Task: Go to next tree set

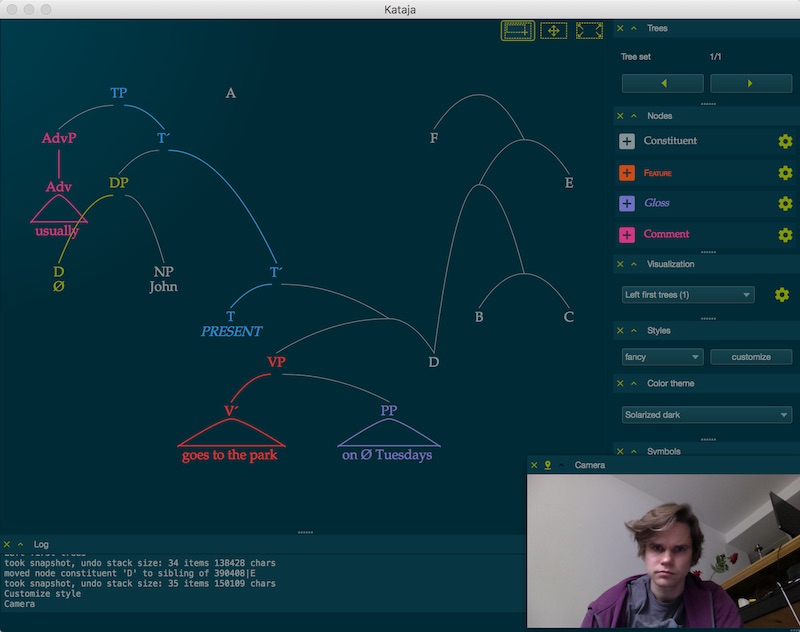Action: point(751,83)
